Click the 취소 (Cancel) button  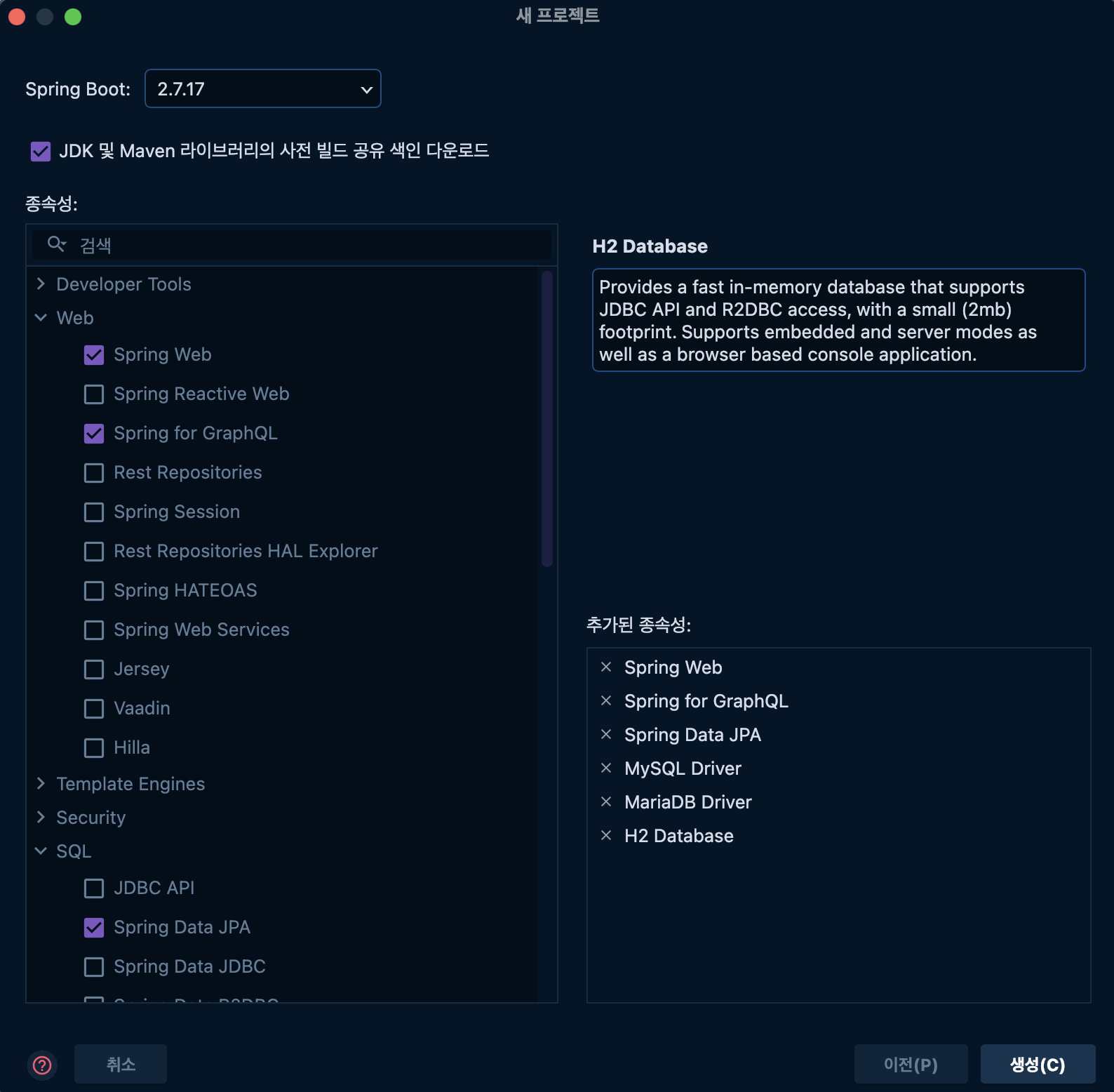(x=121, y=1064)
